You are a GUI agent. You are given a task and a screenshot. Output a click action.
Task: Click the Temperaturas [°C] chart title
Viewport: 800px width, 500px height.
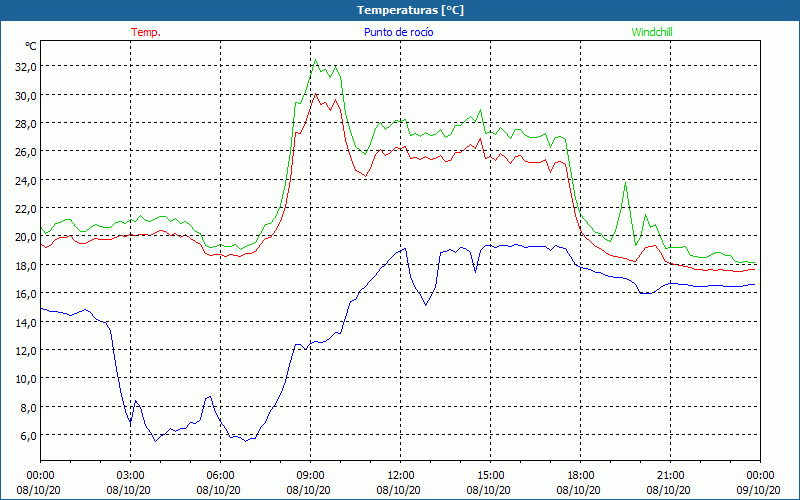(x=411, y=10)
